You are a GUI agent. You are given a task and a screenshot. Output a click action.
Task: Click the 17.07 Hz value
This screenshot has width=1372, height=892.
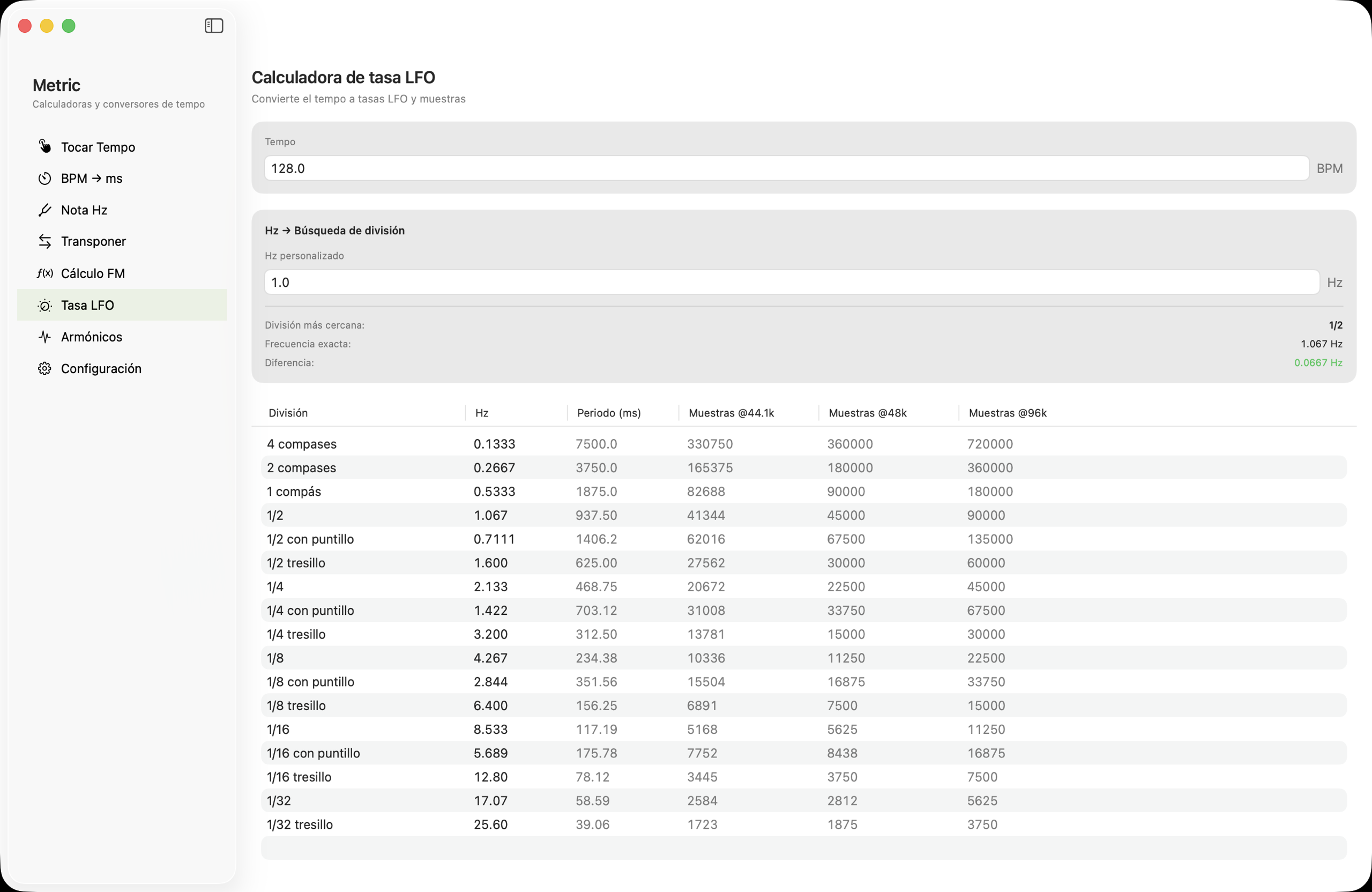490,801
